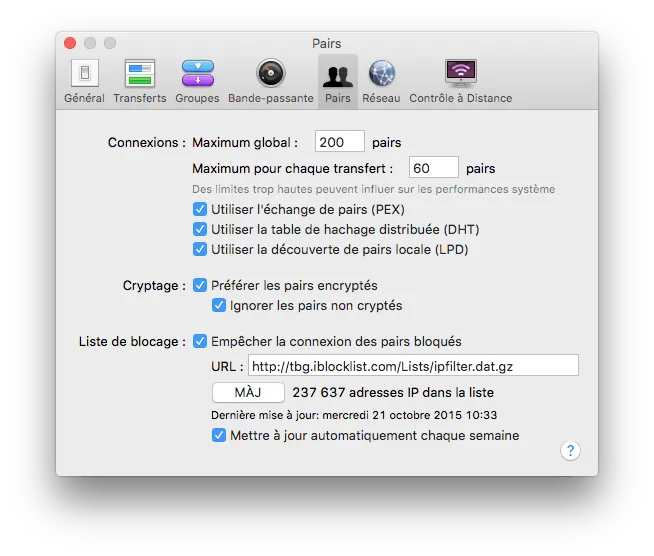The image size is (654, 556).
Task: Click the MÀJ update button
Action: (x=248, y=392)
